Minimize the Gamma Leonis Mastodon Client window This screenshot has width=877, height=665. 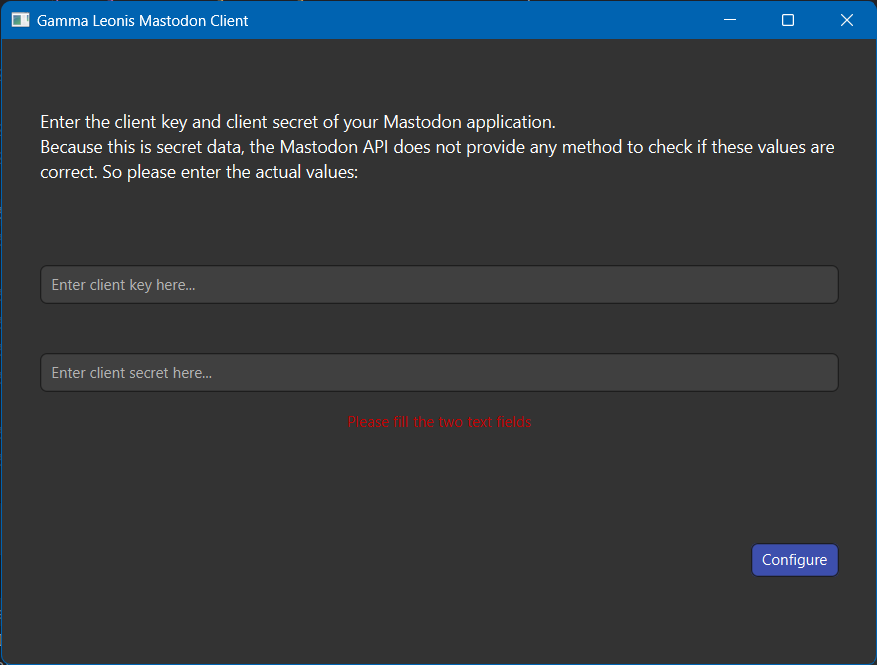point(729,20)
